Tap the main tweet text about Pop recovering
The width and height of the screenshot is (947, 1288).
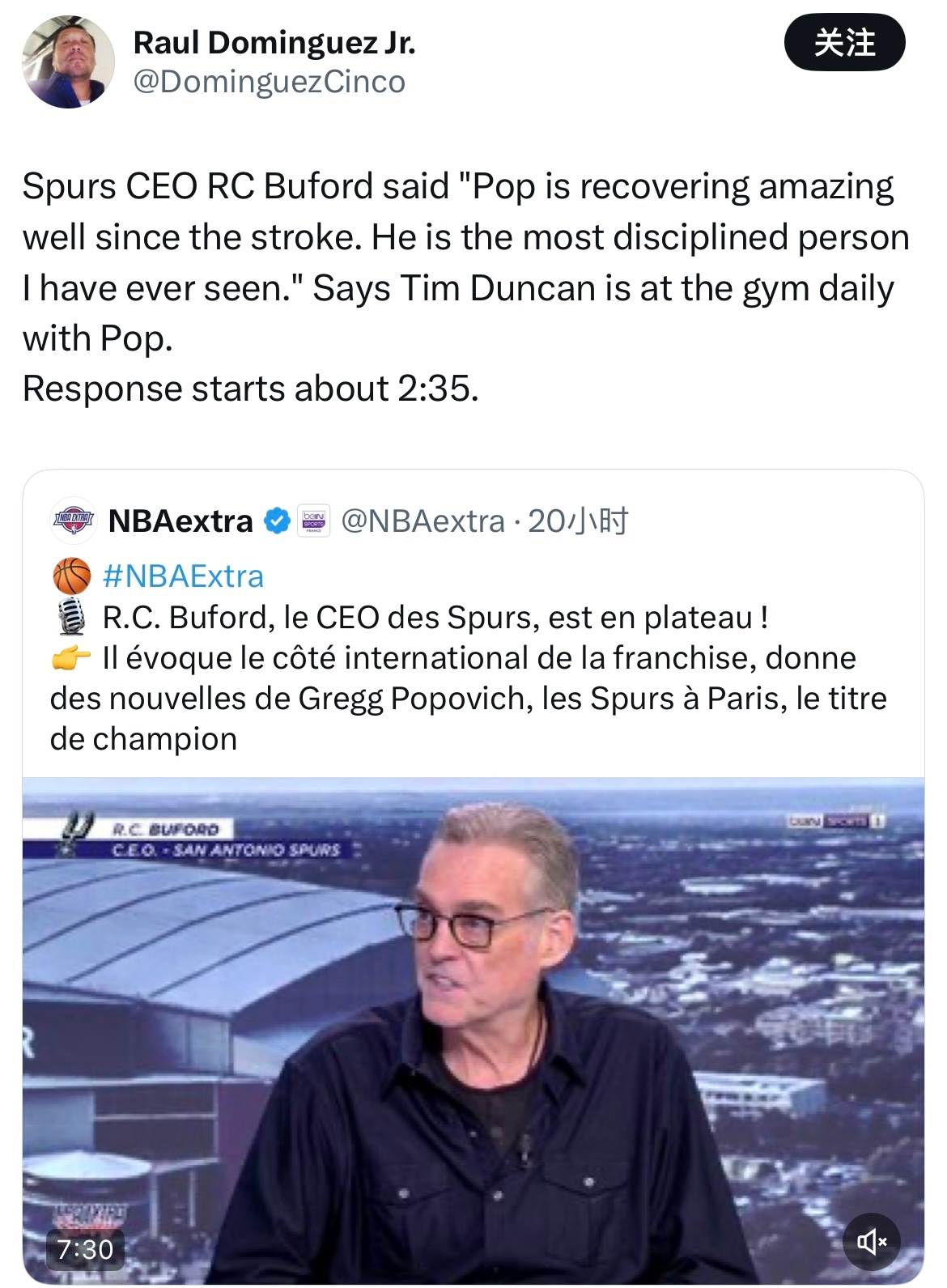tap(465, 262)
